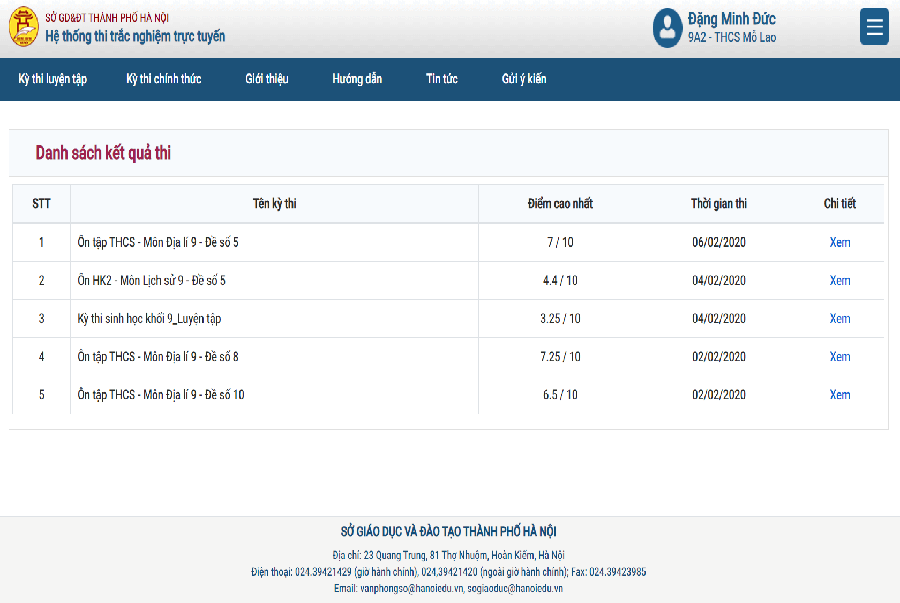This screenshot has width=900, height=603.
Task: Open the Giới thiệu page
Action: pyautogui.click(x=267, y=79)
